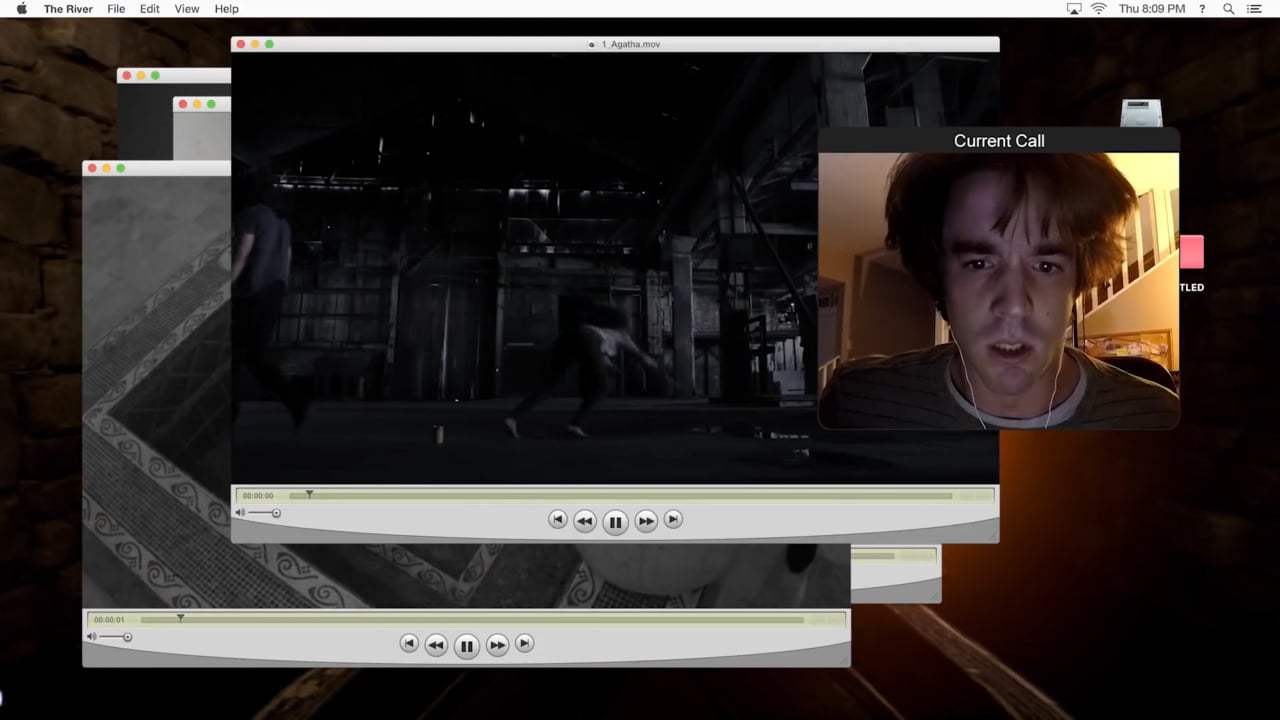Skip to end in lower-left video player
This screenshot has height=720, width=1280.
[524, 643]
